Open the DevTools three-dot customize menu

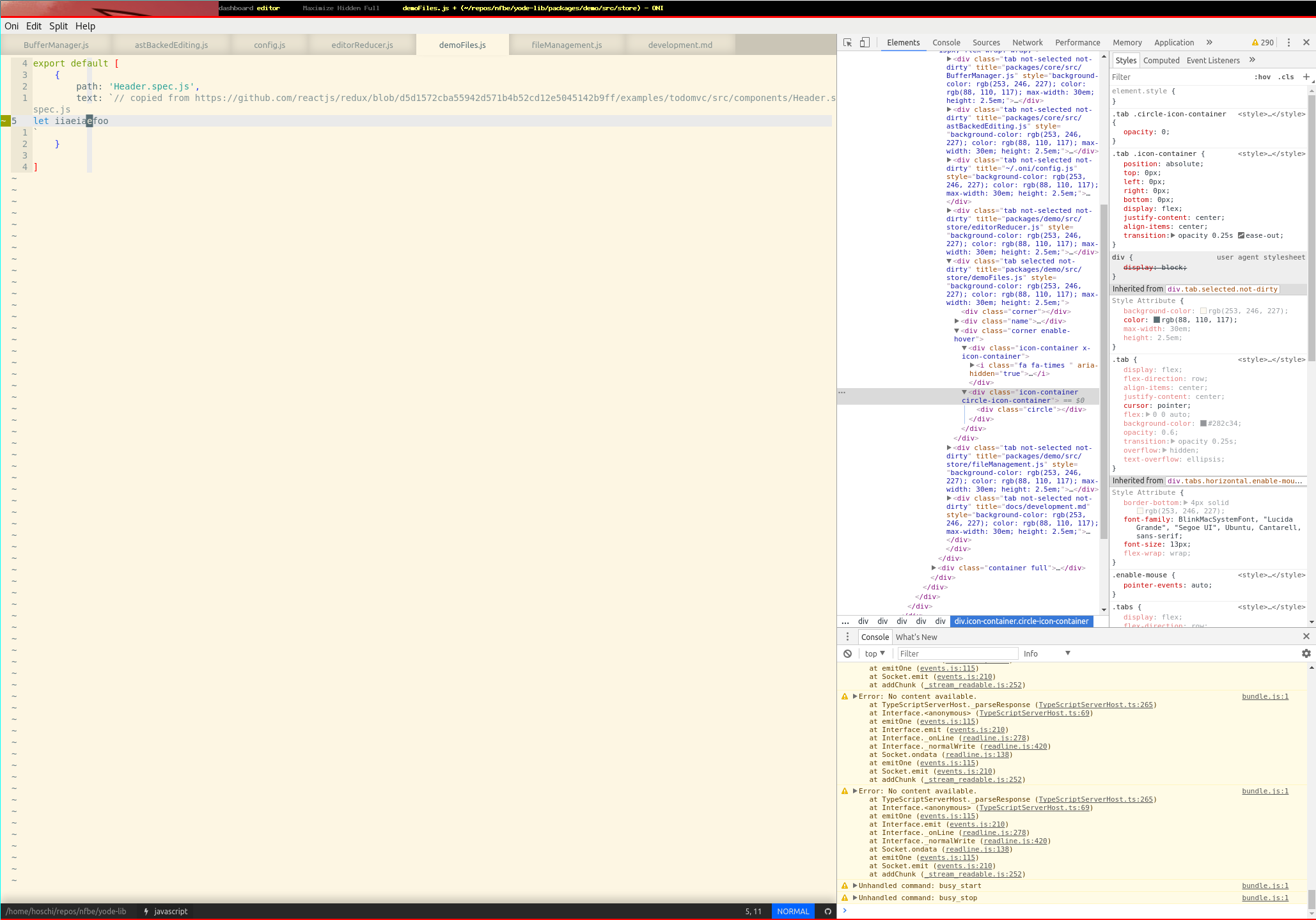point(1289,42)
